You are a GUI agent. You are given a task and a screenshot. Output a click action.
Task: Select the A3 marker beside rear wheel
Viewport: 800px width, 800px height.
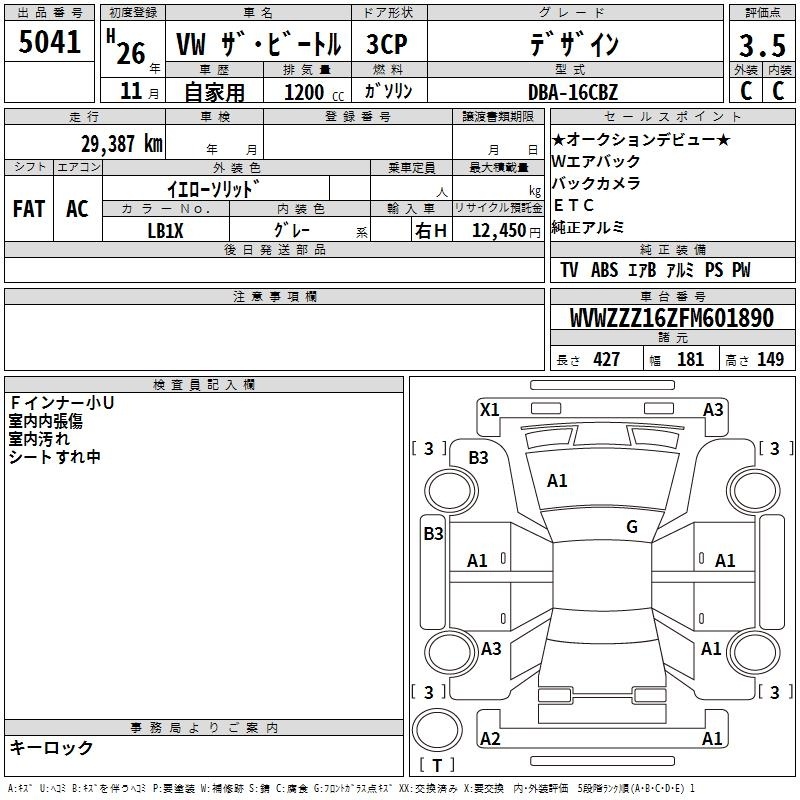(491, 648)
